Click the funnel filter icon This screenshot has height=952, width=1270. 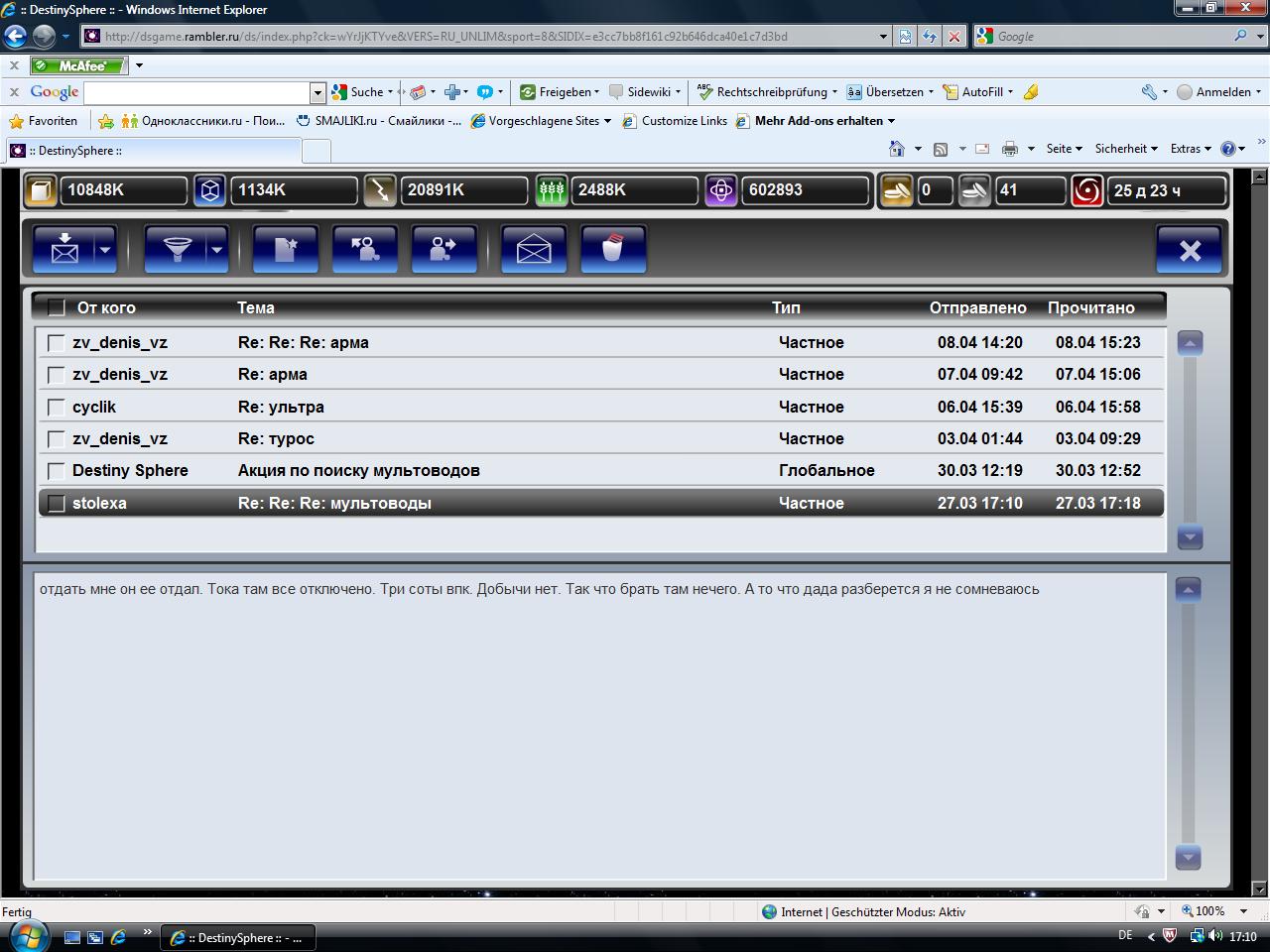(177, 249)
